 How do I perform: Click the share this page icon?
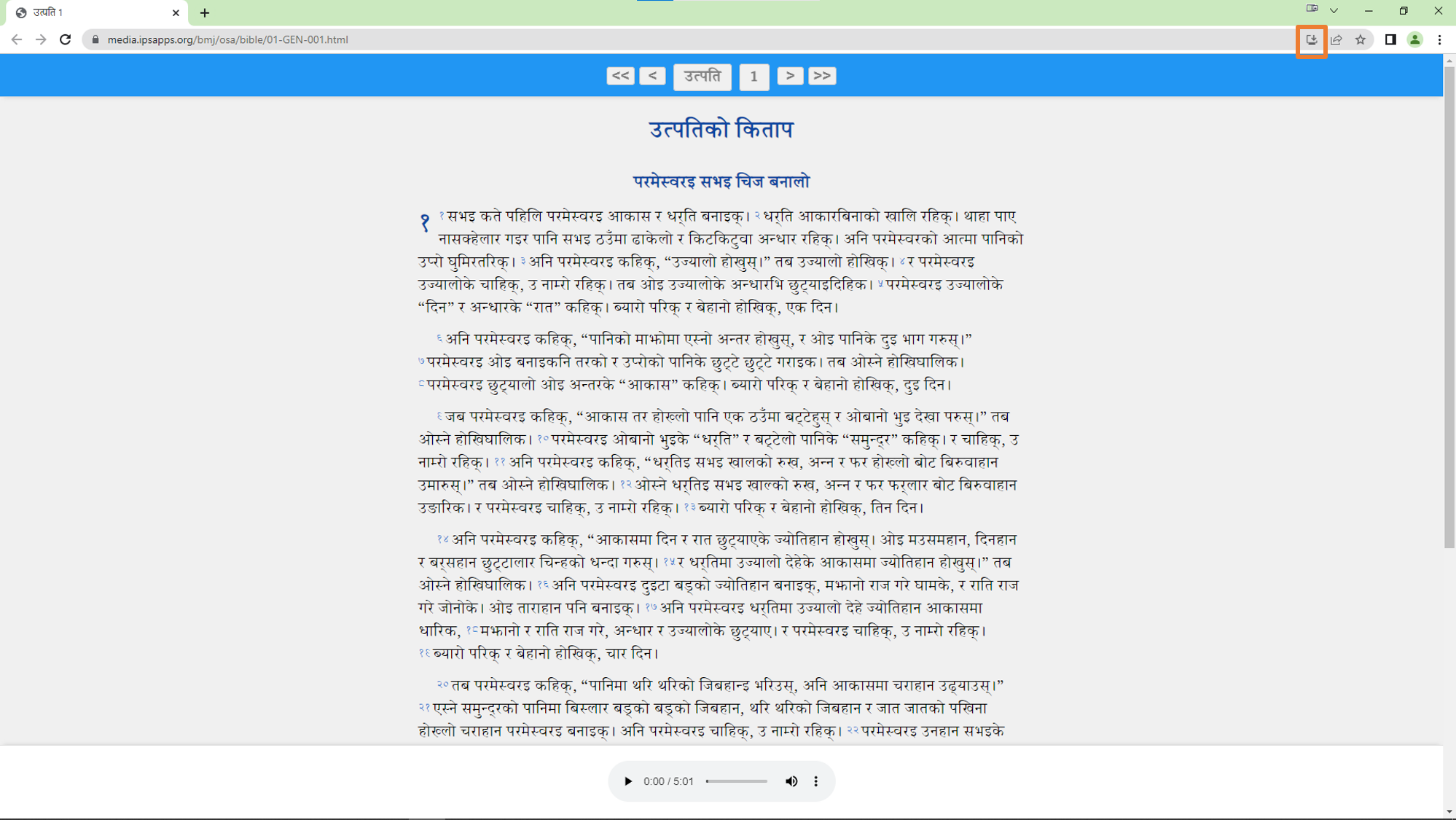click(x=1336, y=40)
